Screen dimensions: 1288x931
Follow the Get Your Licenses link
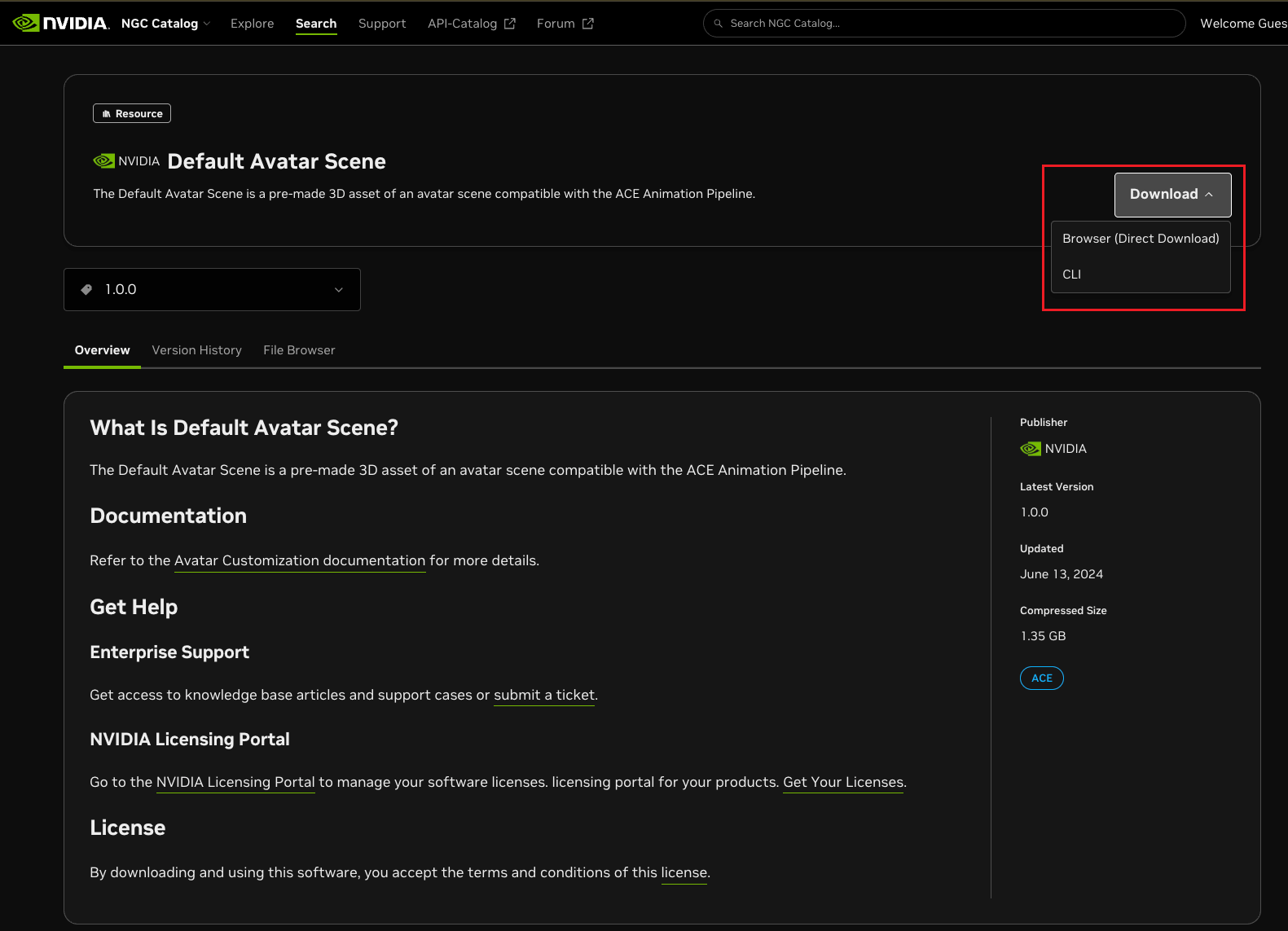(843, 782)
